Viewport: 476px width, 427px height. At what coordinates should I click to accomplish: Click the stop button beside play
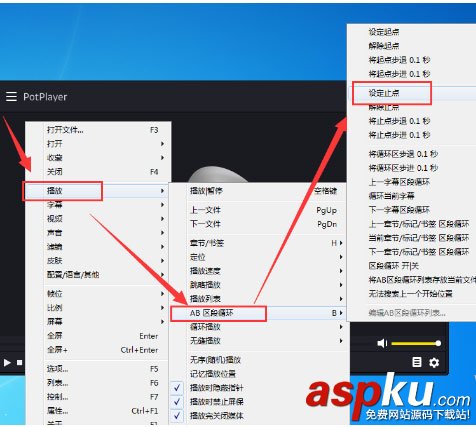[20, 362]
